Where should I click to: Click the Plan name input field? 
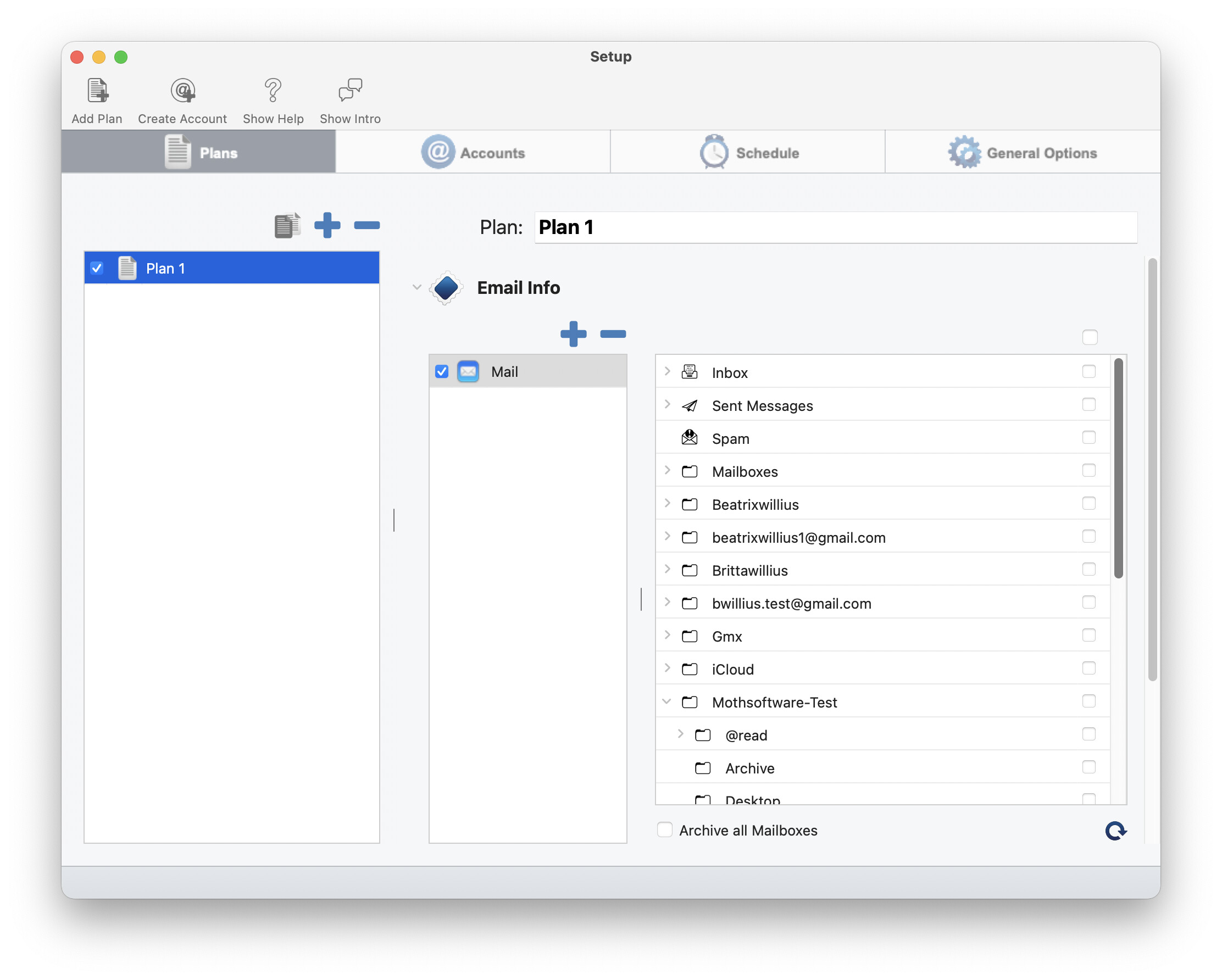pyautogui.click(x=835, y=227)
